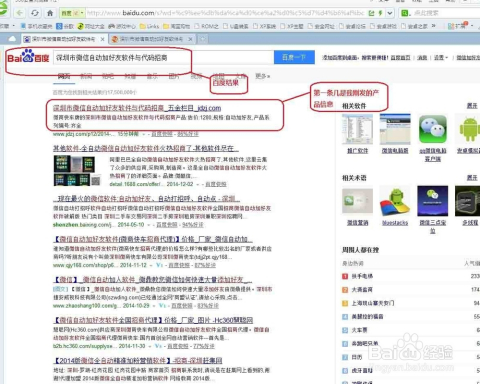Click the 百度一下 search button
This screenshot has height=384, width=480.
pyautogui.click(x=294, y=57)
